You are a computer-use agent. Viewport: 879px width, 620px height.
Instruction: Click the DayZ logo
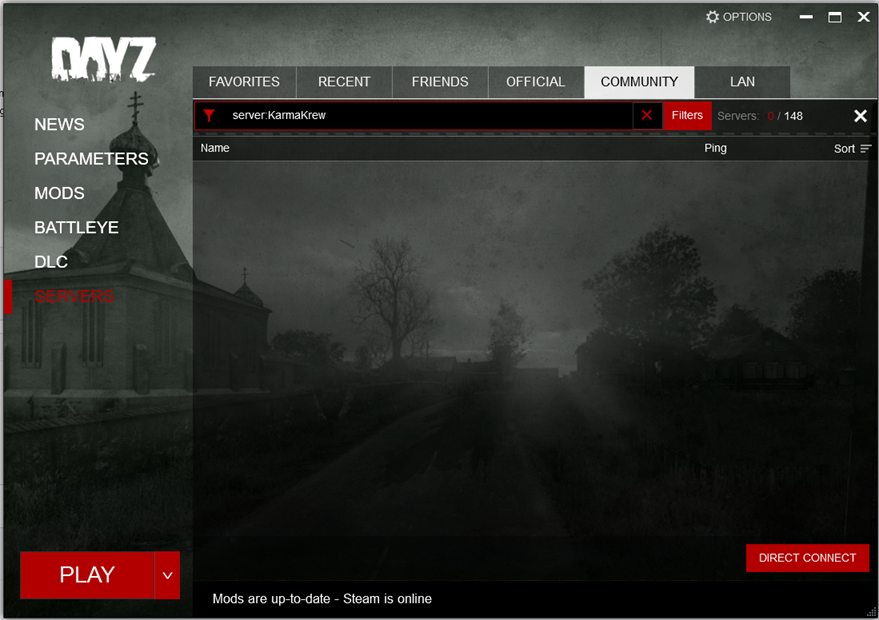[103, 59]
